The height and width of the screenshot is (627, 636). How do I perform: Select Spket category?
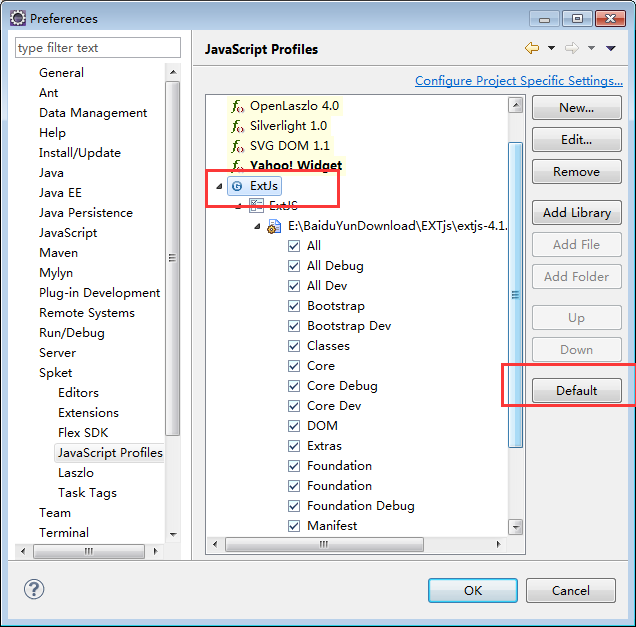tap(55, 373)
